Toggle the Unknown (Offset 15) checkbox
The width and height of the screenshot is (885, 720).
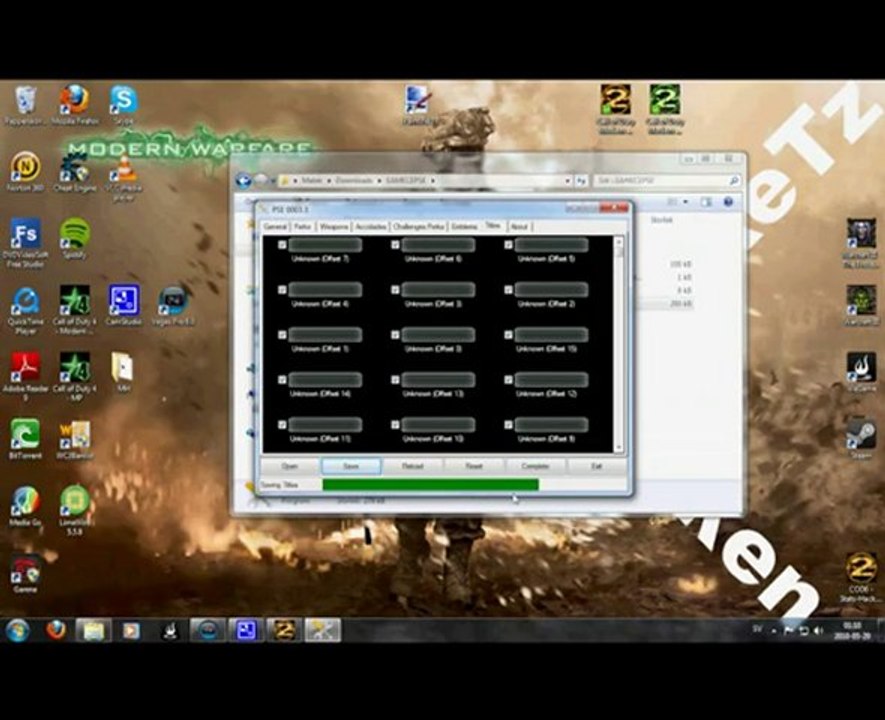508,335
